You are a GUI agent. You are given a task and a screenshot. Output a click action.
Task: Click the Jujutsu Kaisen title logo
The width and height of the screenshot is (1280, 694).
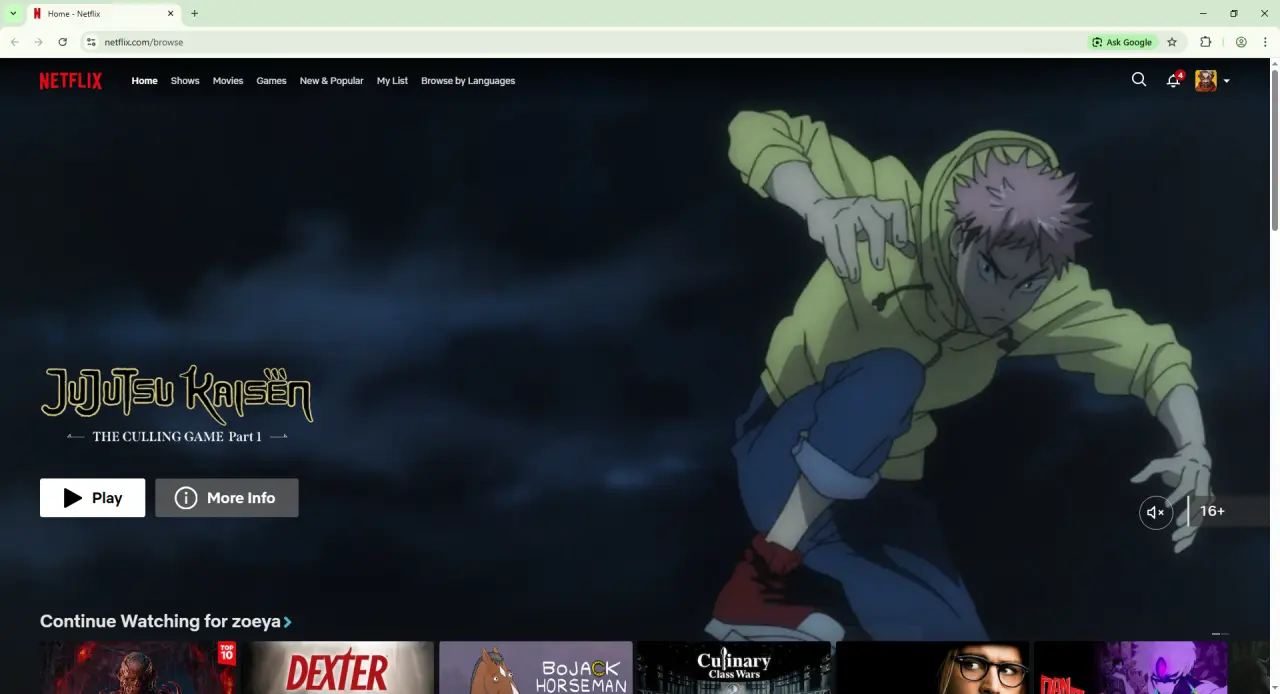tap(177, 404)
